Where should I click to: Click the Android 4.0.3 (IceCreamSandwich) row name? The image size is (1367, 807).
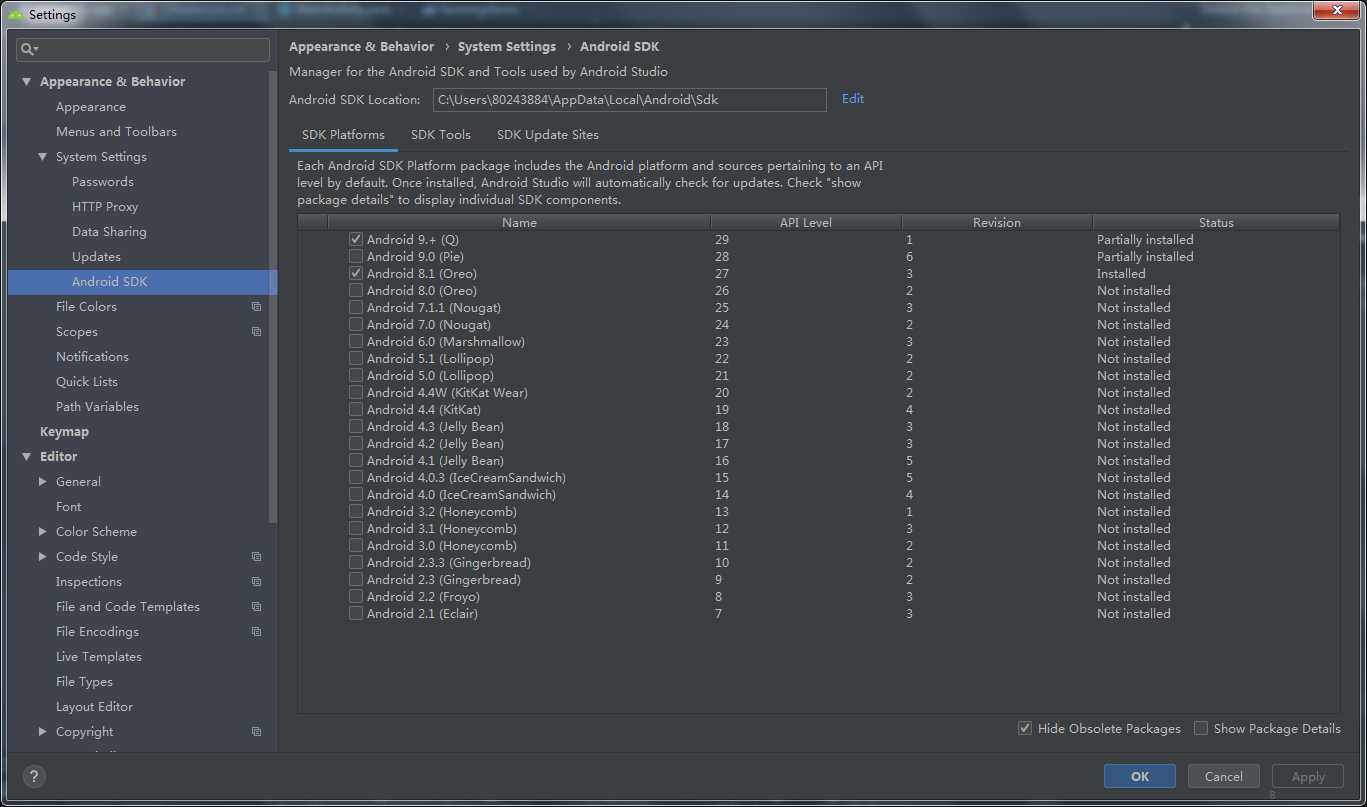pos(466,478)
